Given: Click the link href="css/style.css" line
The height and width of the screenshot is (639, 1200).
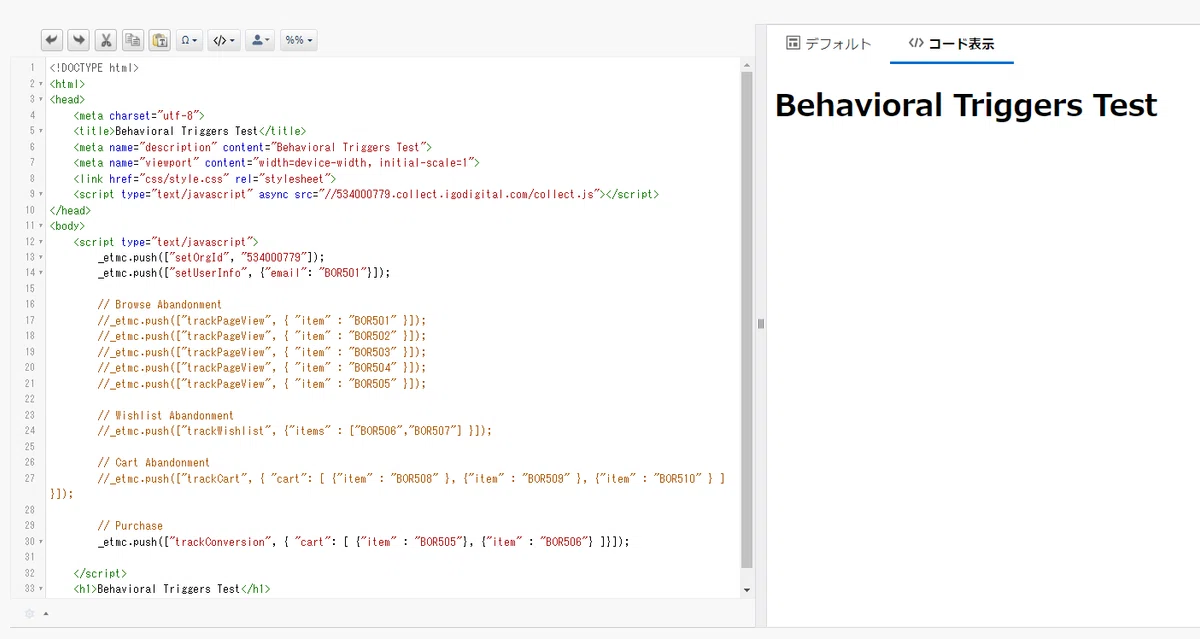Looking at the screenshot, I should (204, 179).
